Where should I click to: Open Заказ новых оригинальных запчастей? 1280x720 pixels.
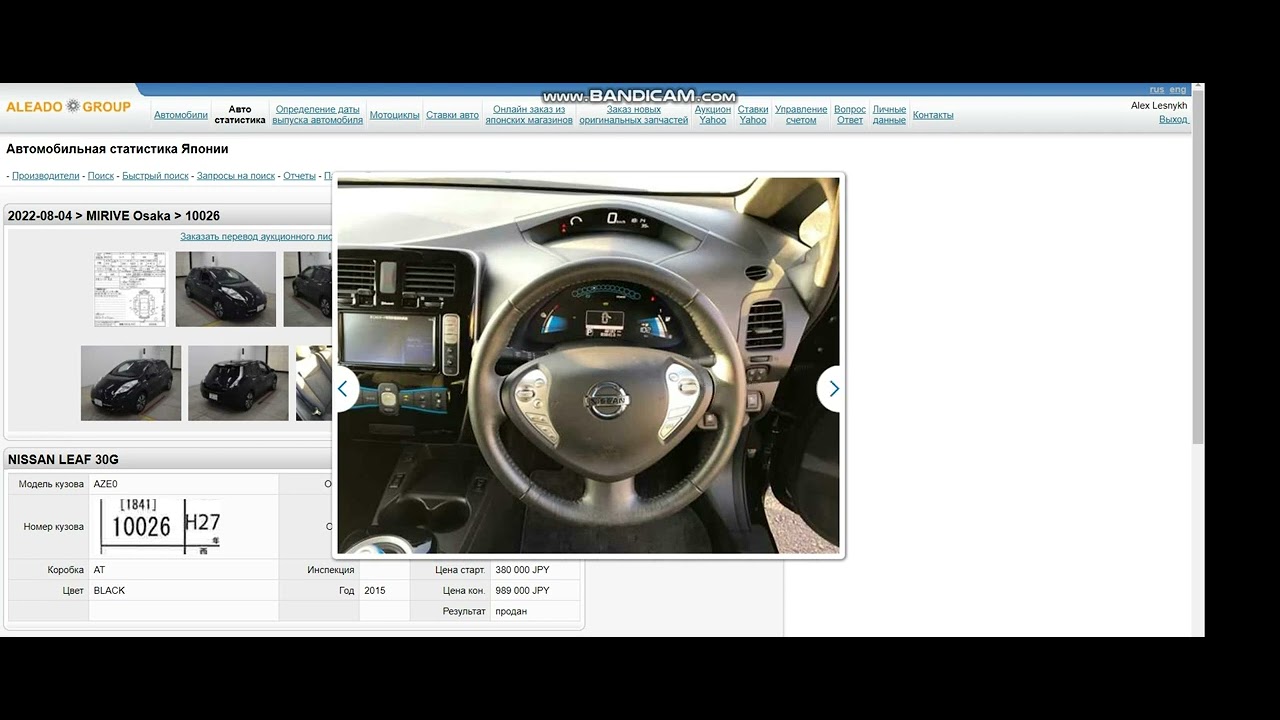[x=634, y=115]
